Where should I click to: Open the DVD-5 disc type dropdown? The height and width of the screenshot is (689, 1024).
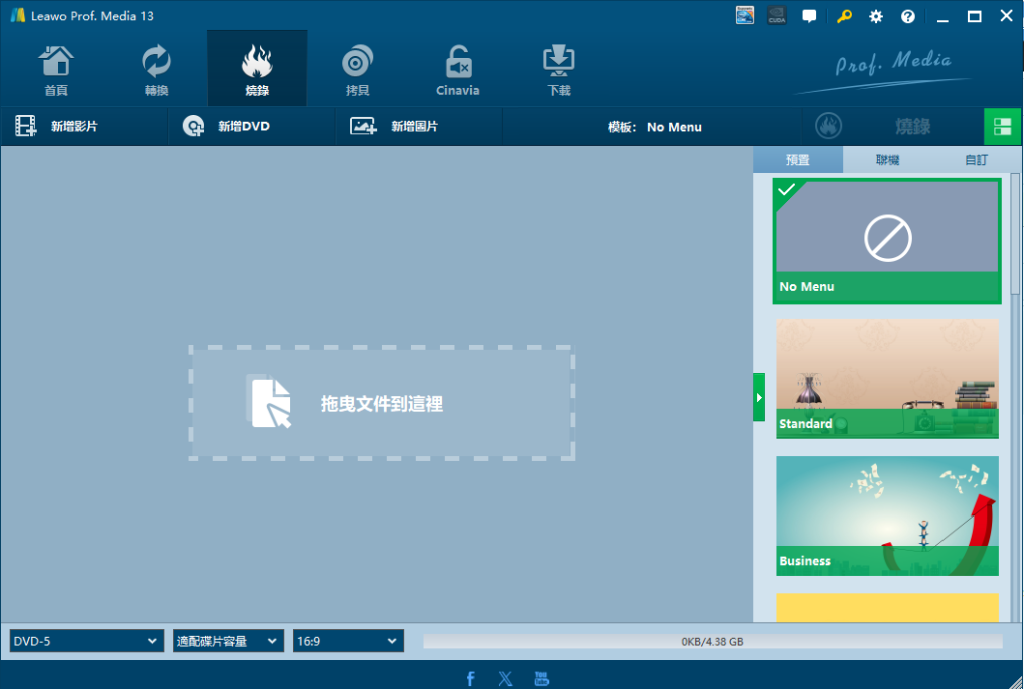point(86,641)
